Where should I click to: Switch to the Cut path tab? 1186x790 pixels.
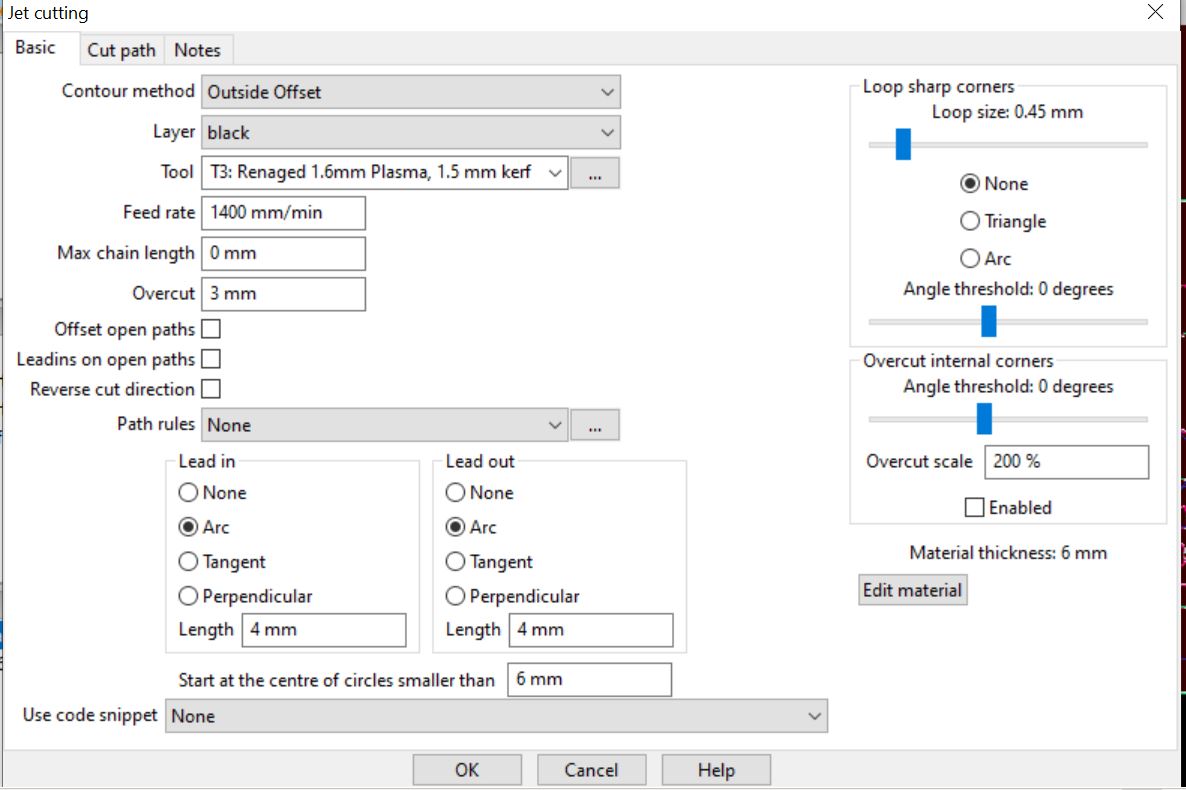[122, 50]
